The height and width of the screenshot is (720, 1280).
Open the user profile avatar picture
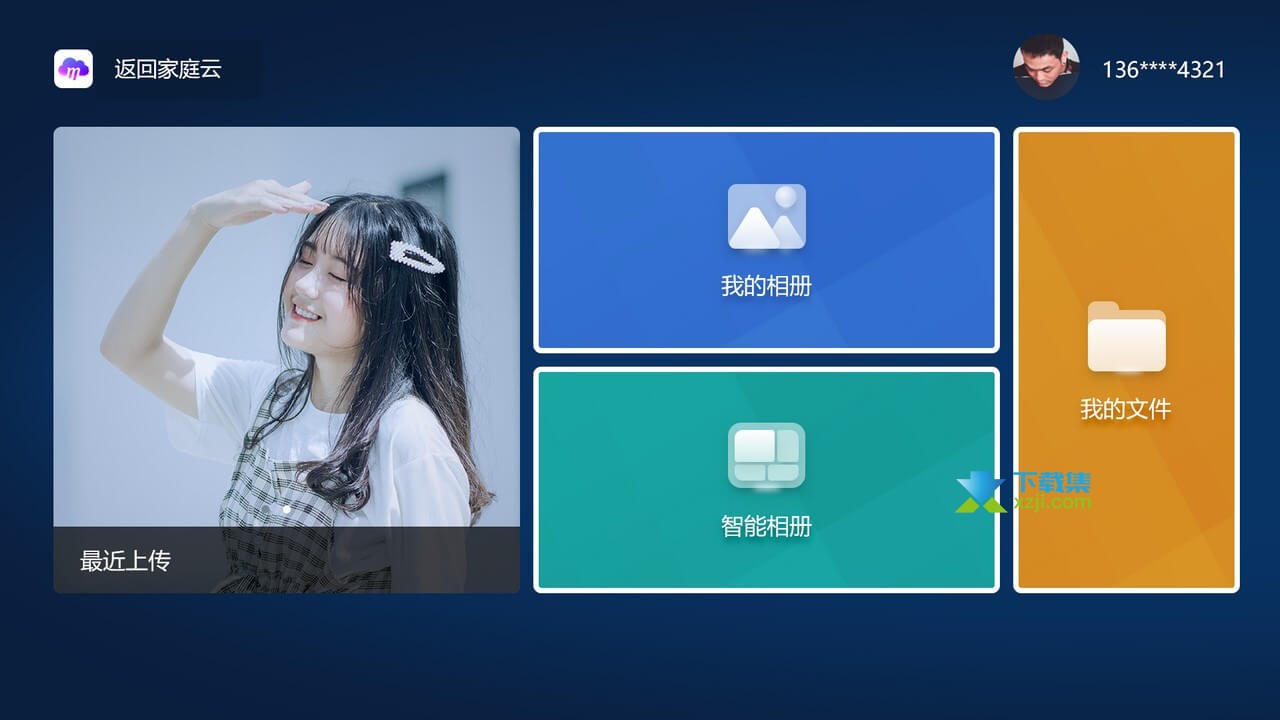tap(1046, 68)
